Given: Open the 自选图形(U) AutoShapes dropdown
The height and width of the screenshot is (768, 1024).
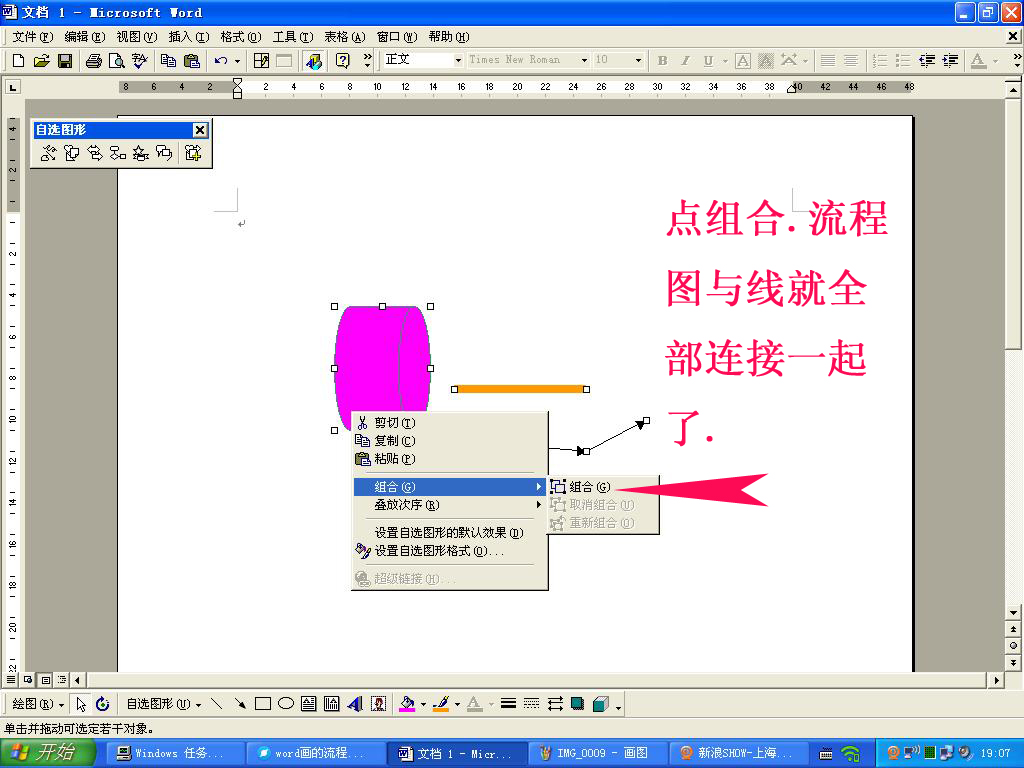Looking at the screenshot, I should point(163,704).
